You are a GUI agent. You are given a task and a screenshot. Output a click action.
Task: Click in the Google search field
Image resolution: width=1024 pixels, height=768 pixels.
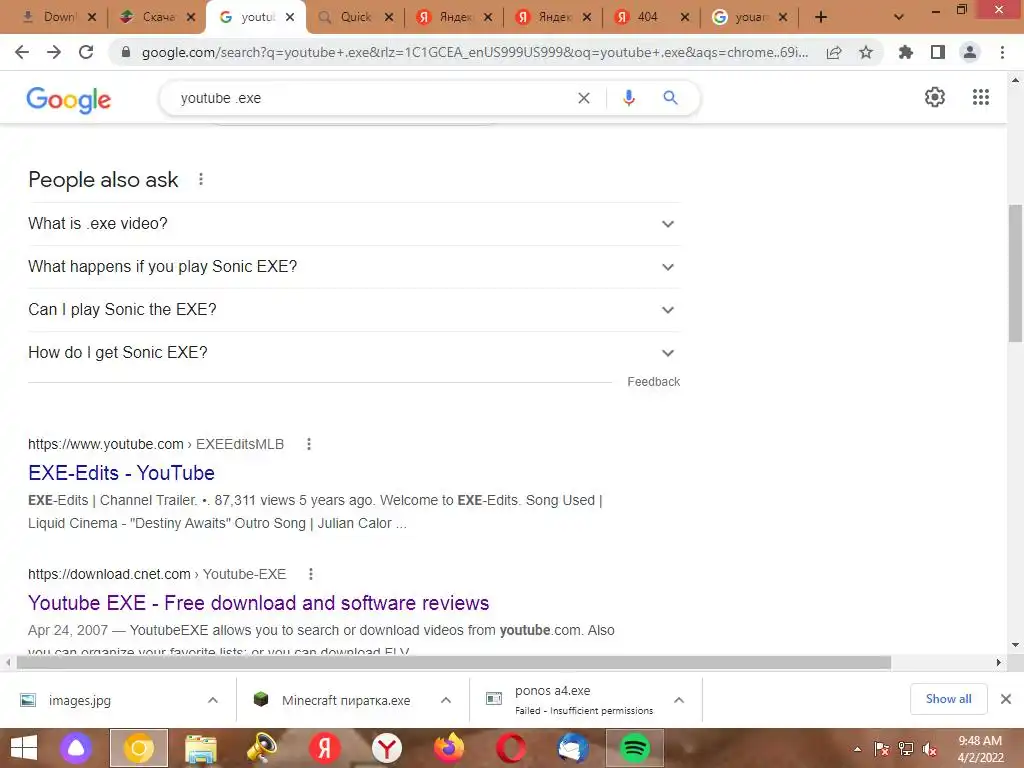(372, 98)
